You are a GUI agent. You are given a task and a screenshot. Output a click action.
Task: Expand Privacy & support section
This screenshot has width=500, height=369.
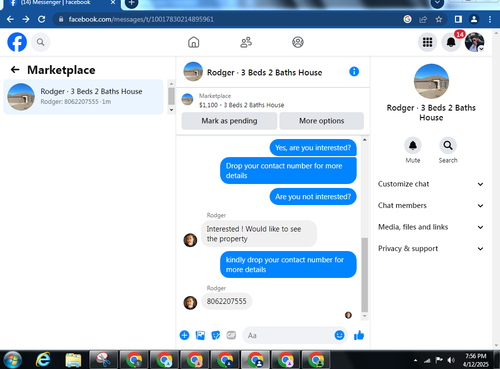(x=431, y=249)
